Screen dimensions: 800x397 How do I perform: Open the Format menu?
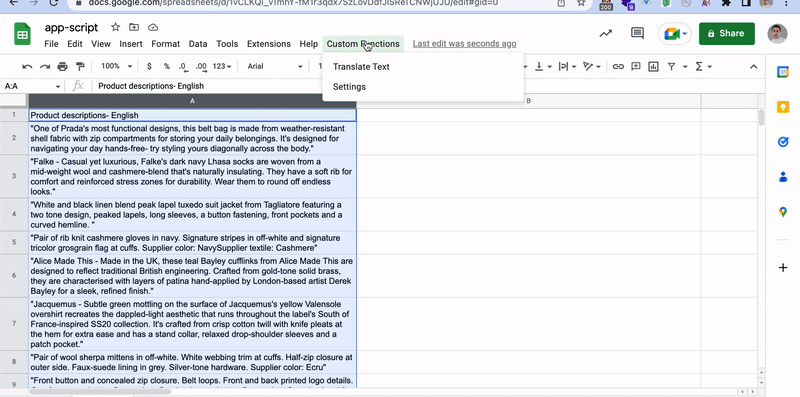[166, 44]
